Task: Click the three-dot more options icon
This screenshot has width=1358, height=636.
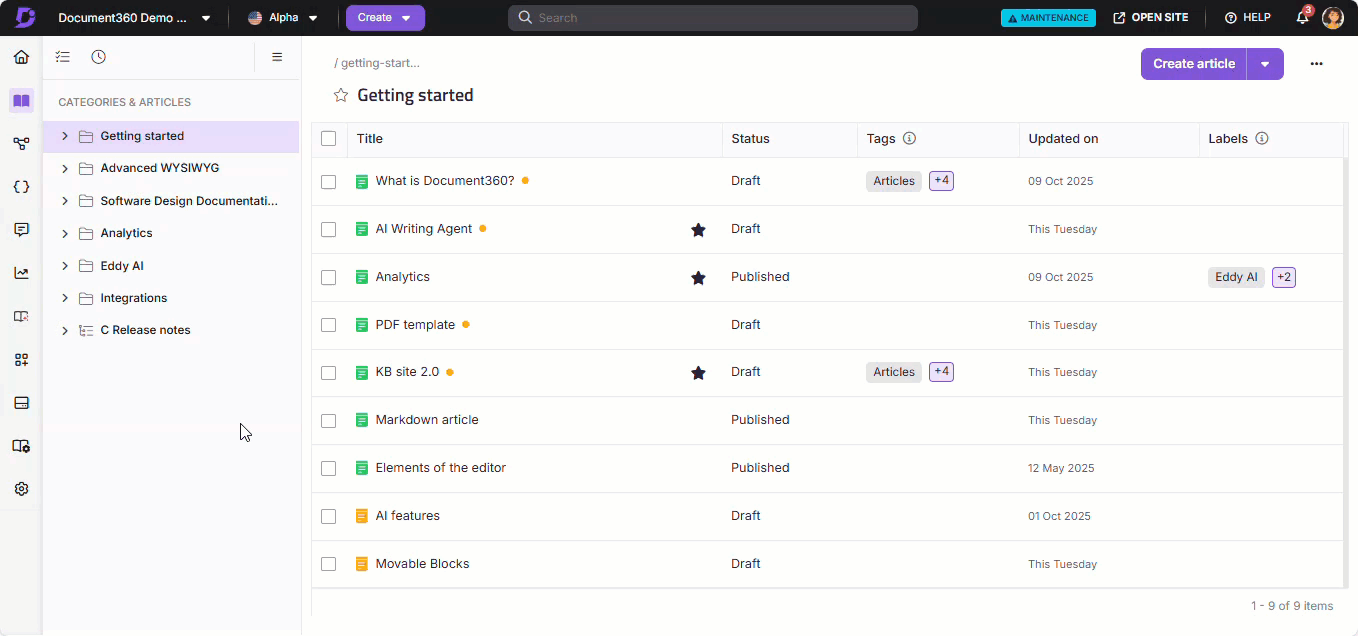Action: 1316,64
